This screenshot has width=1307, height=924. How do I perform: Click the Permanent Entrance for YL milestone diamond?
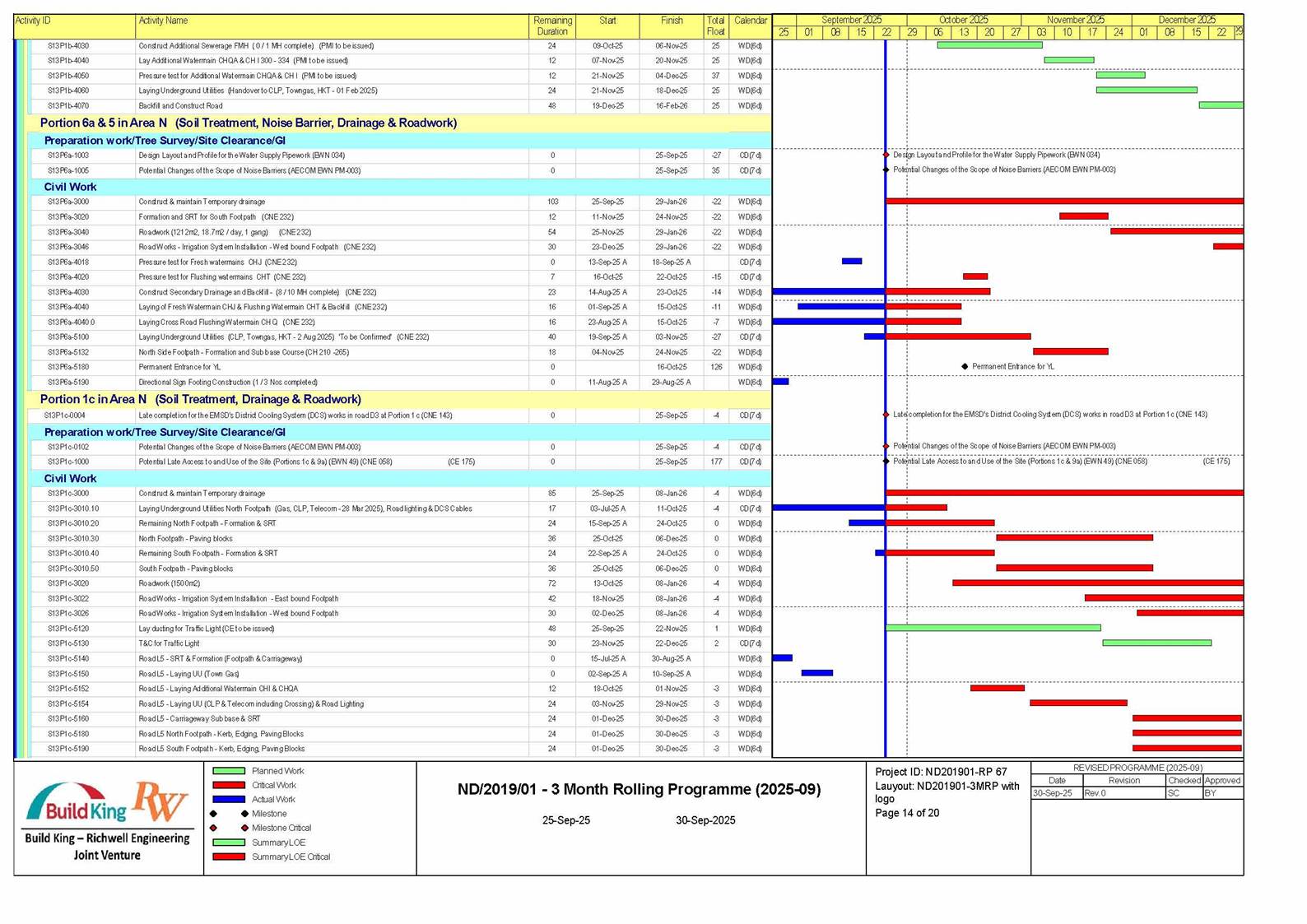click(x=965, y=367)
